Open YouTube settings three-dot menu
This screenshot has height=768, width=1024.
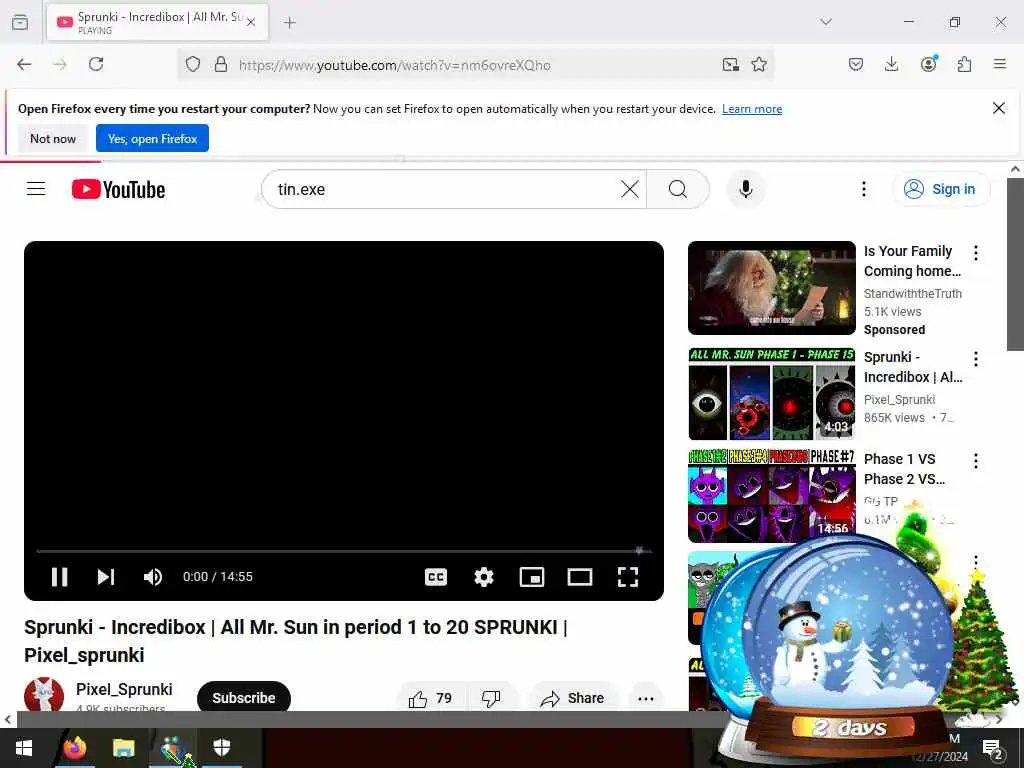[x=863, y=189]
